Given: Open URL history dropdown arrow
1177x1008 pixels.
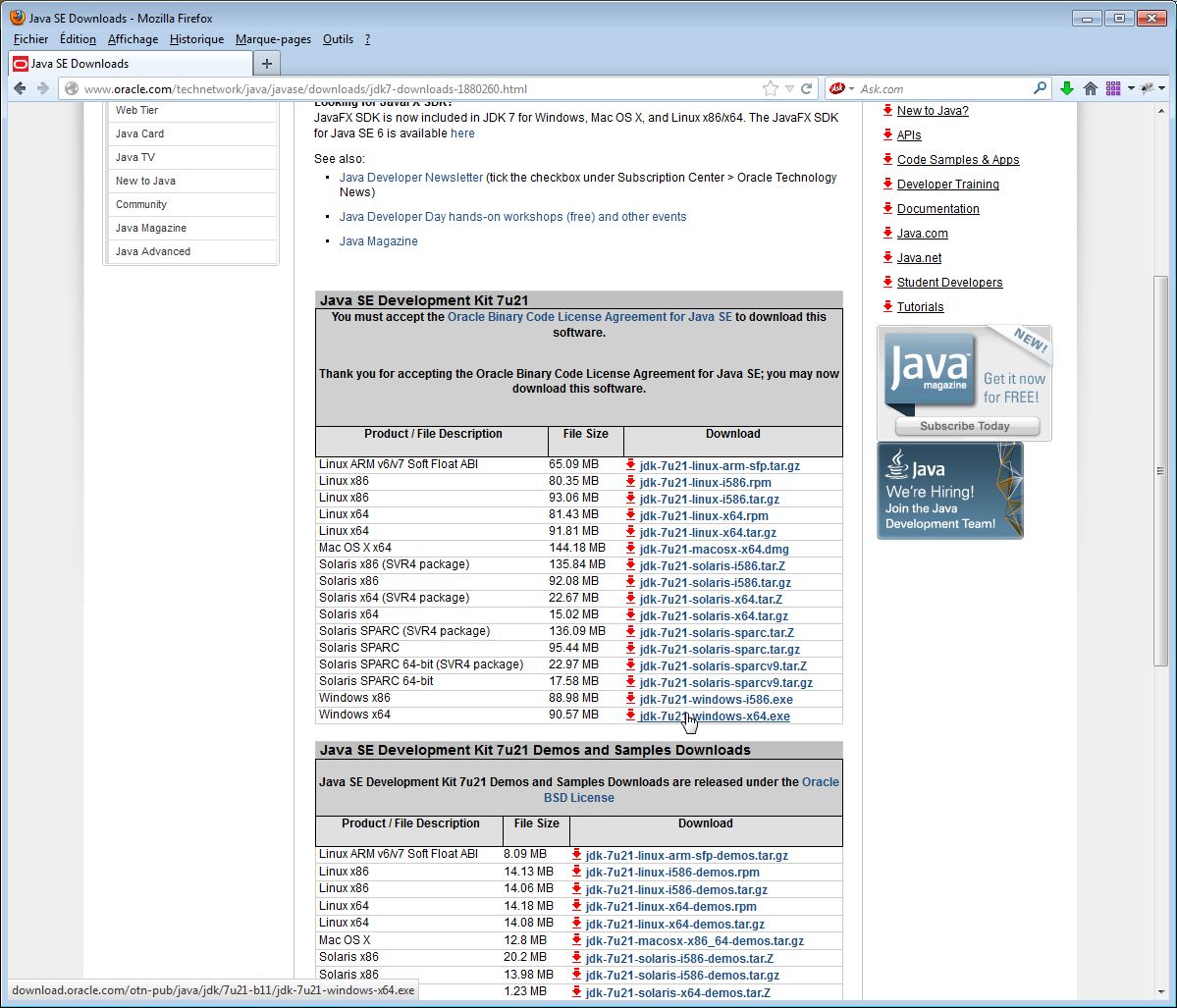Looking at the screenshot, I should pos(789,88).
